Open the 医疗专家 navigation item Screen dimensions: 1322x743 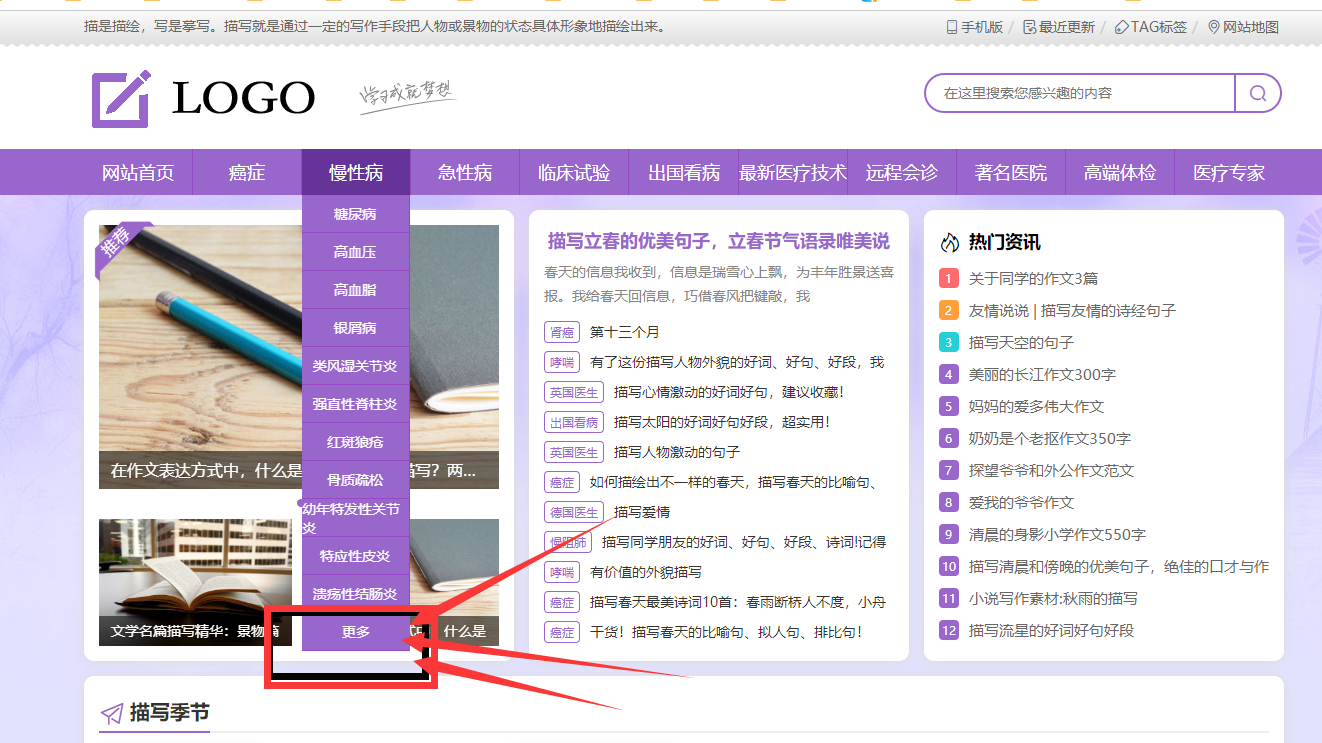click(1229, 173)
